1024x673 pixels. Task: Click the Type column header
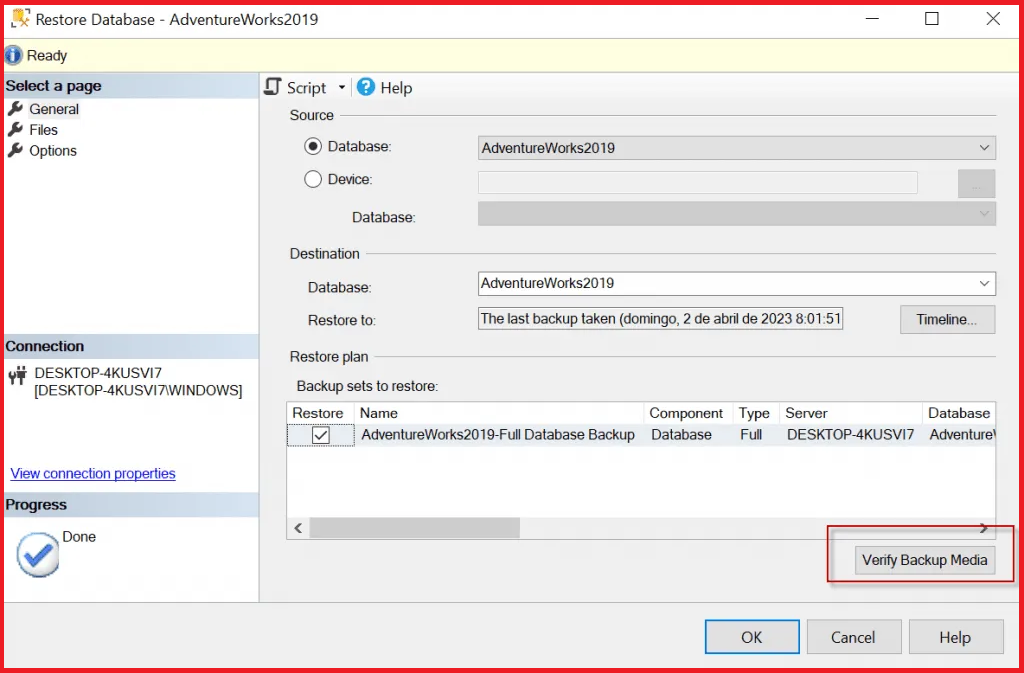(x=756, y=413)
